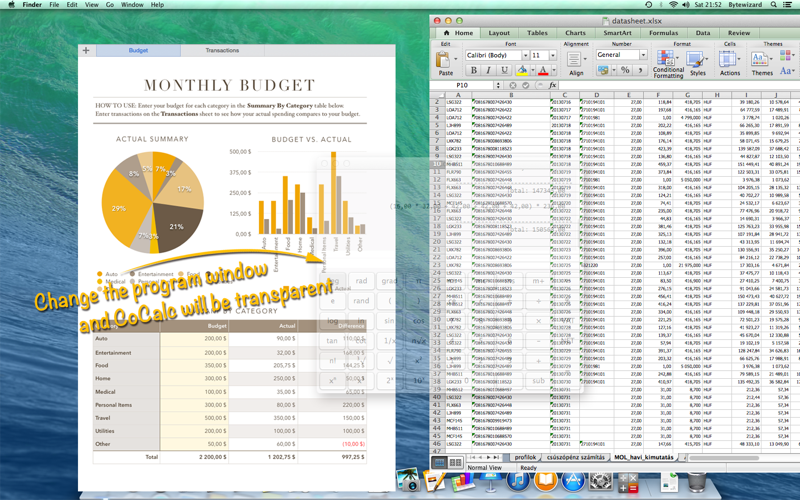
Task: Click the formula bar confirm check icon
Action: click(x=526, y=85)
